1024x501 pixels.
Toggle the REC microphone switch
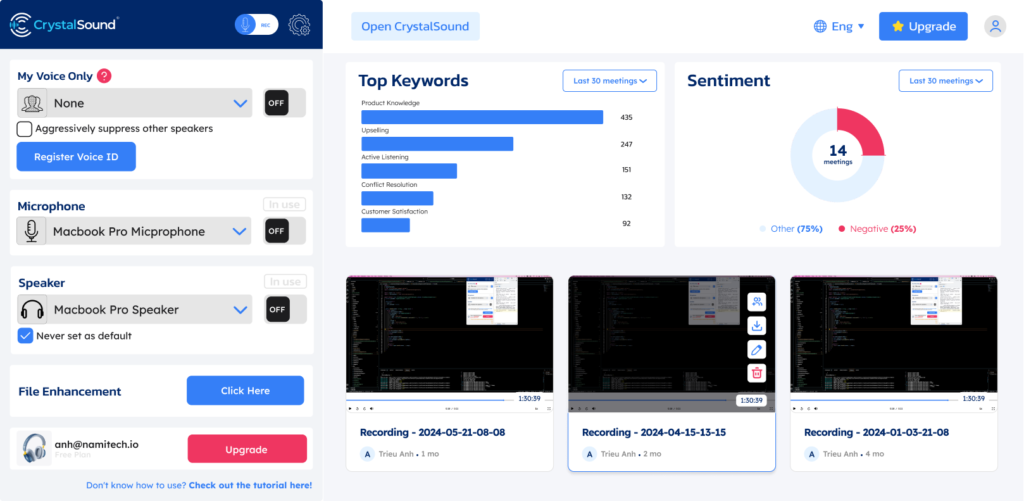tap(256, 26)
